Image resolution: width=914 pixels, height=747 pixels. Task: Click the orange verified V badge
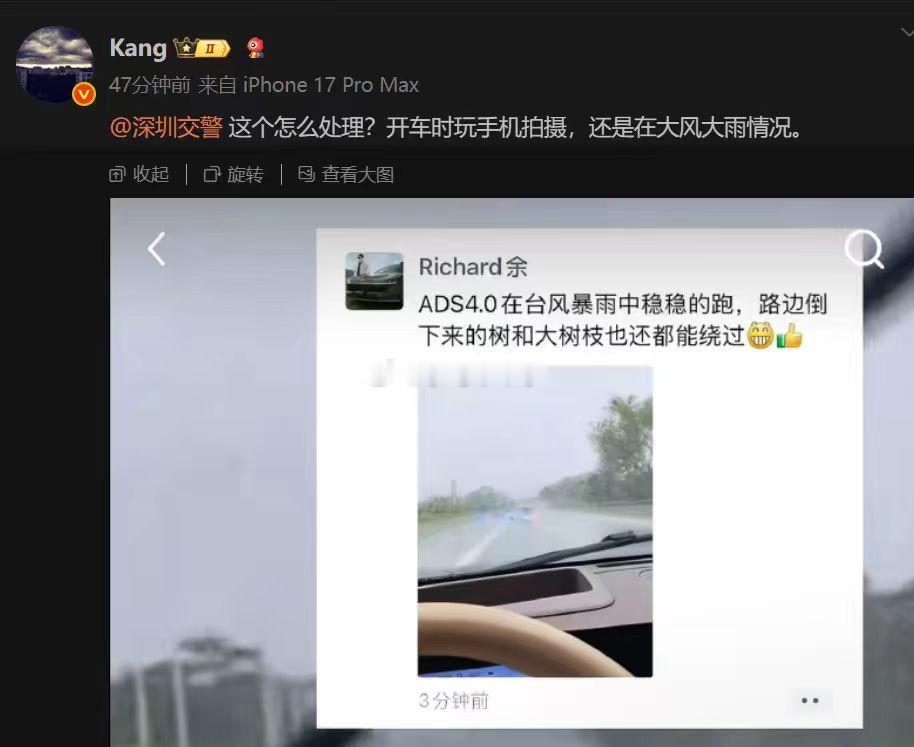[84, 94]
